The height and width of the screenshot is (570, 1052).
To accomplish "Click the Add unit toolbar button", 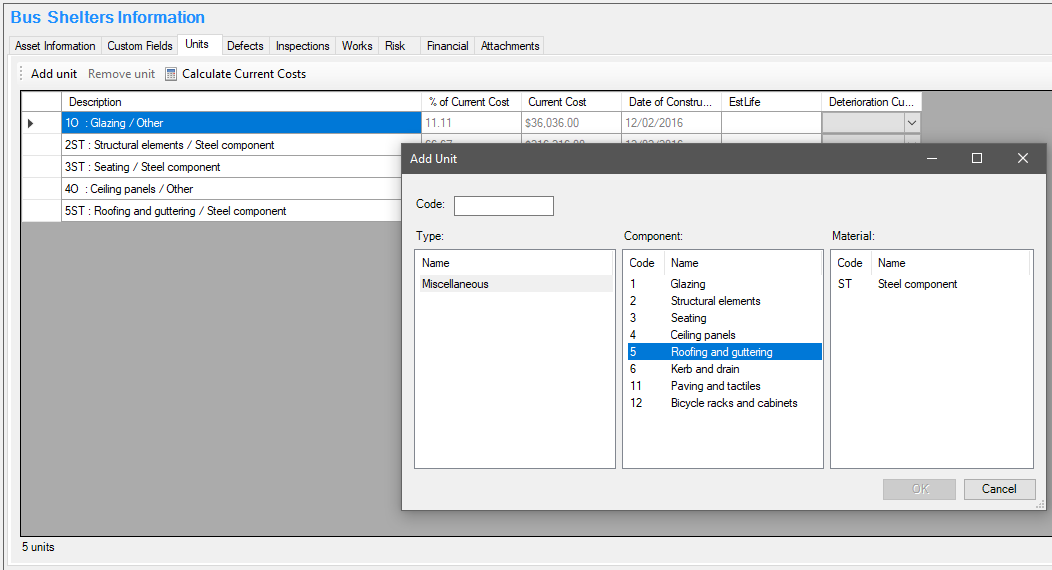I will click(x=53, y=74).
